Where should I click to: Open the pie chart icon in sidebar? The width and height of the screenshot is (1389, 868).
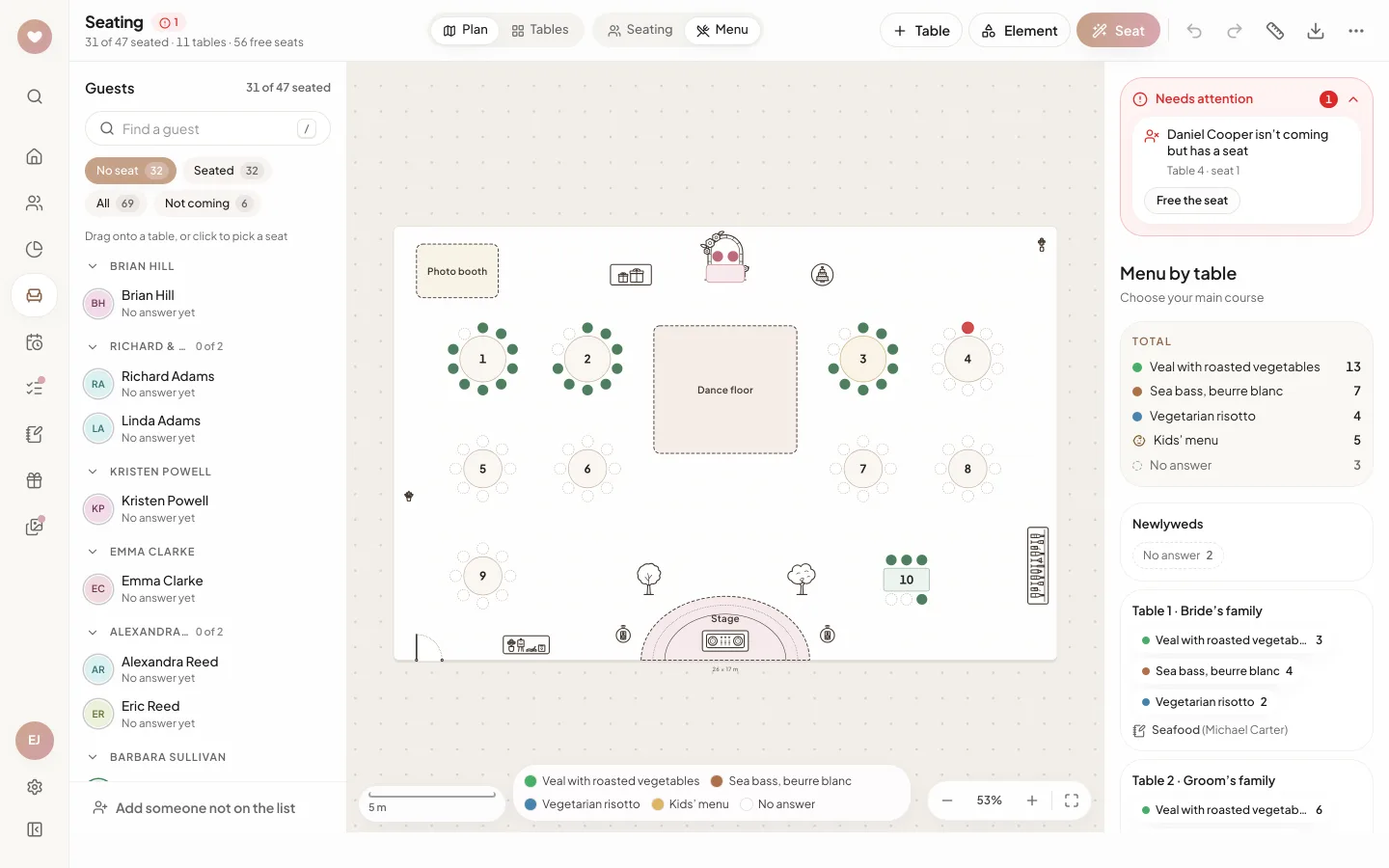pos(35,249)
